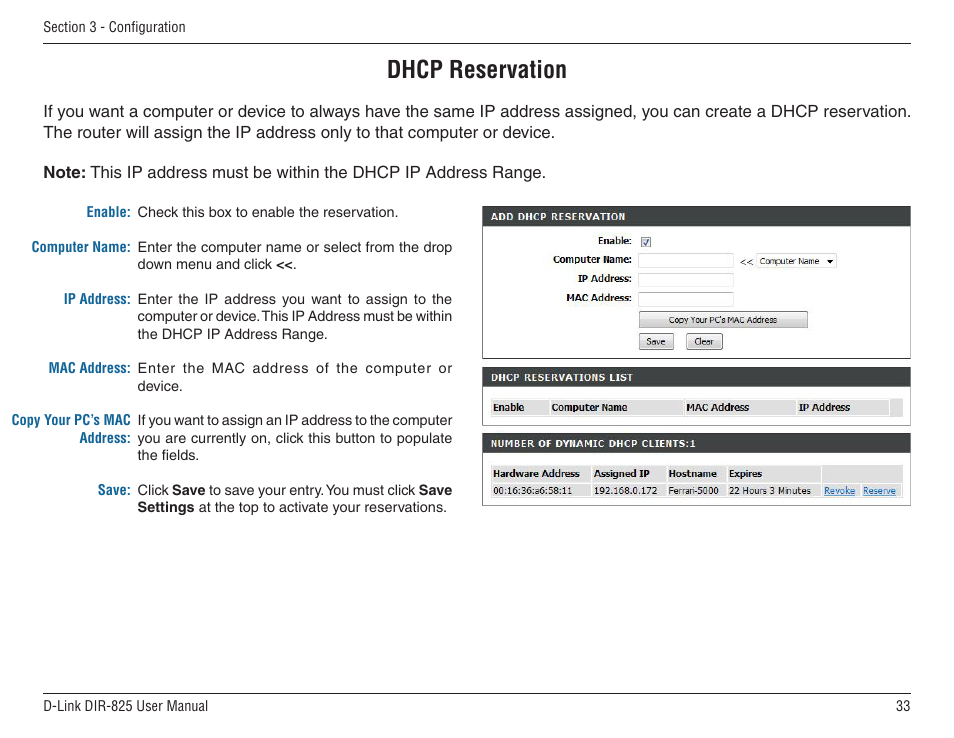Viewport: 954px width, 738px height.
Task: Click the IP Address input field
Action: (x=686, y=280)
